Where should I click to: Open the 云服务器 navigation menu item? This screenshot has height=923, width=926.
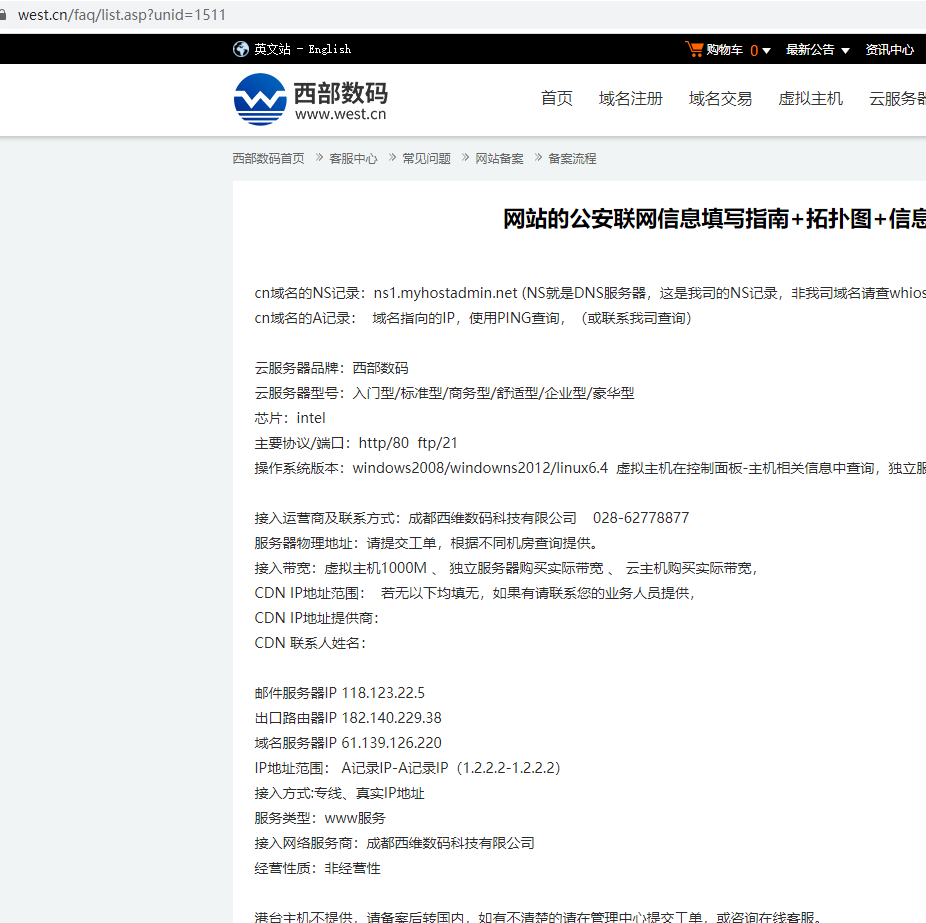click(x=897, y=98)
